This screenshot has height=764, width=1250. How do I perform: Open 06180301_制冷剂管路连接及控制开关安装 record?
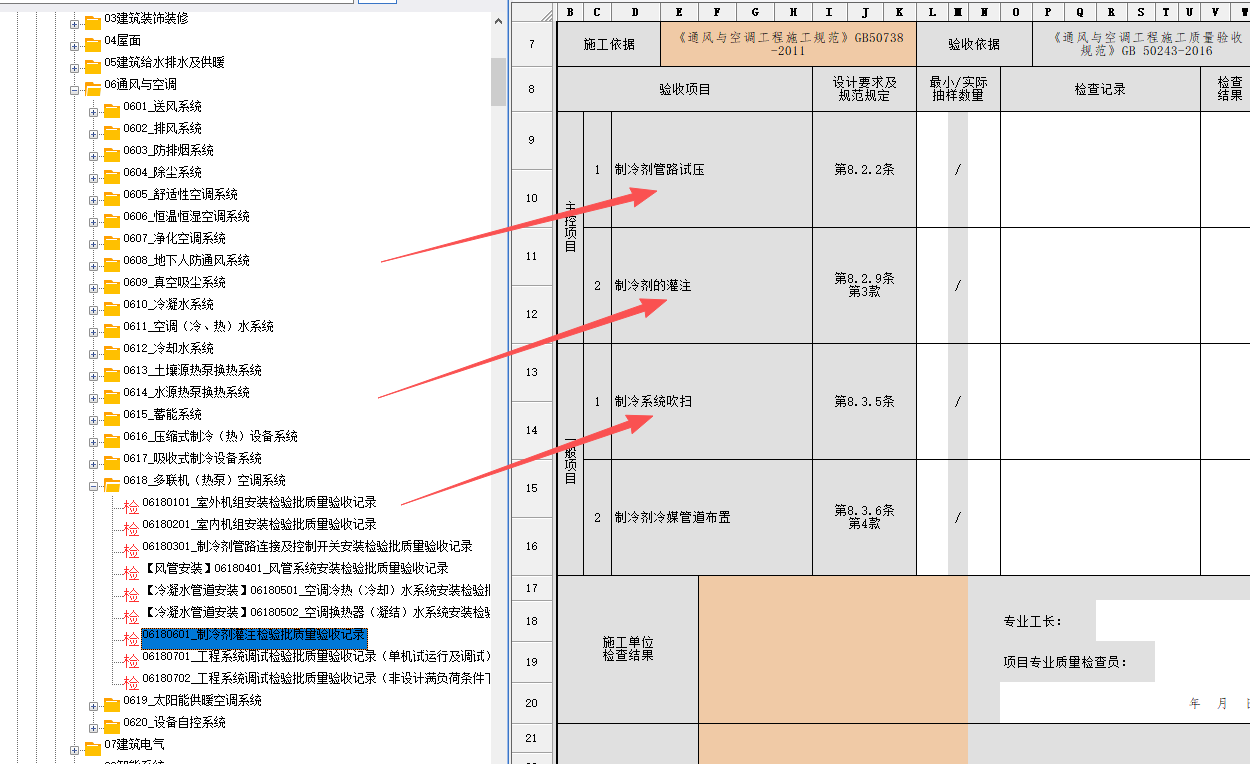(x=307, y=546)
